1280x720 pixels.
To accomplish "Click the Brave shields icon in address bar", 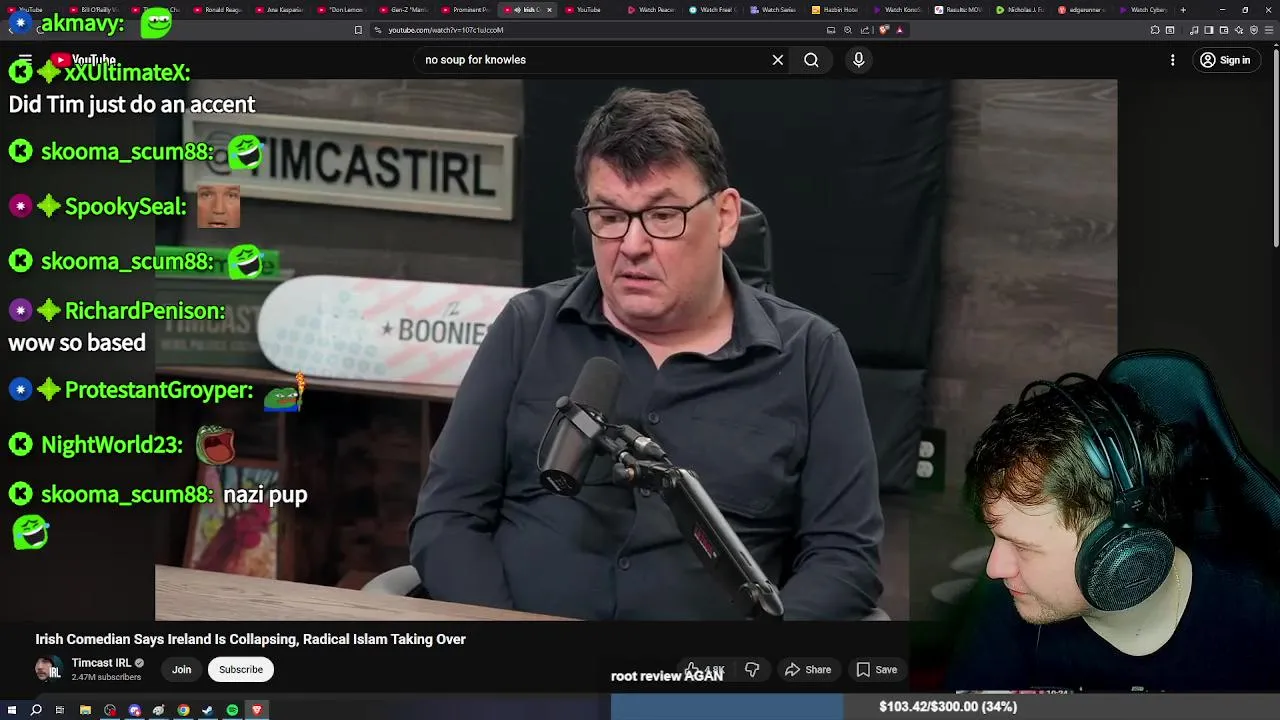I will pos(884,30).
